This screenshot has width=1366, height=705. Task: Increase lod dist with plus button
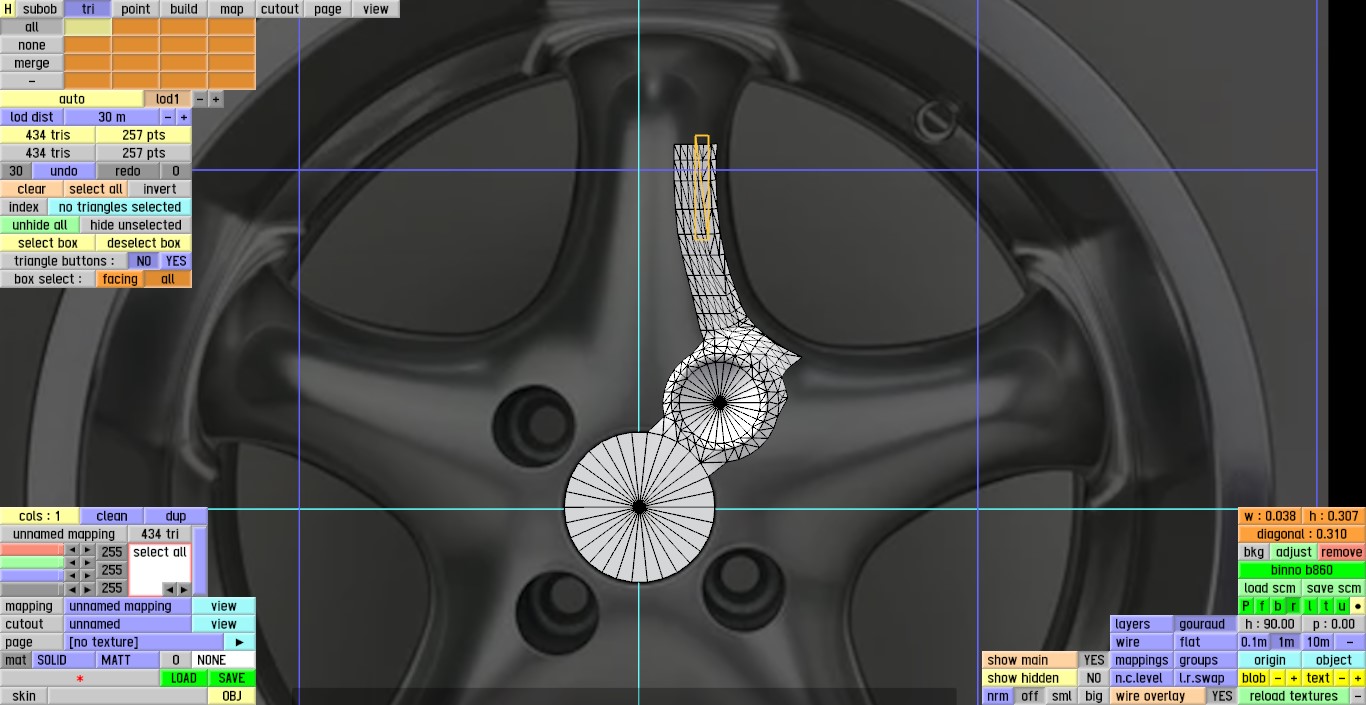184,117
